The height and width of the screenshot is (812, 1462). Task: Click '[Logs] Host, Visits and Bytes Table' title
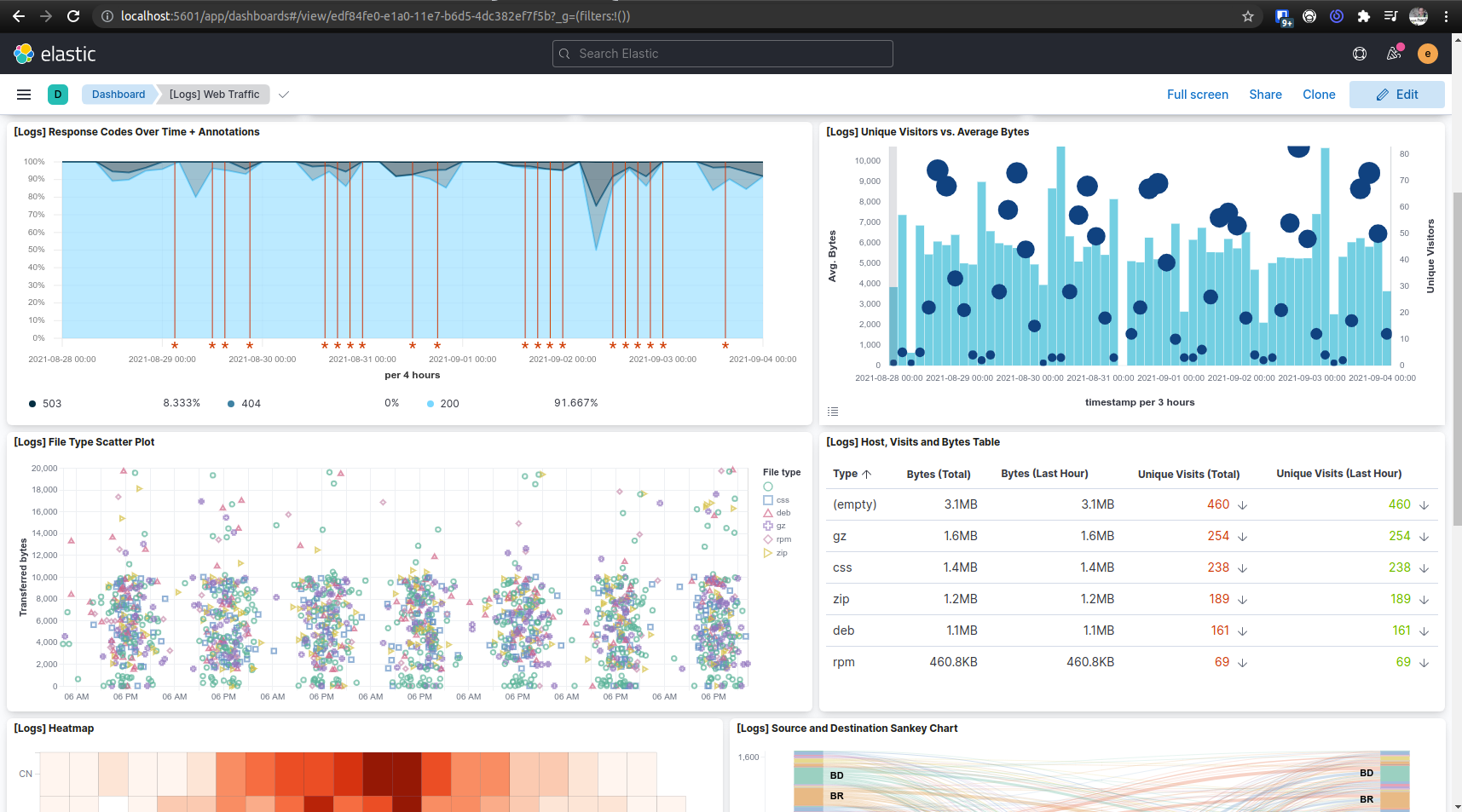point(913,442)
